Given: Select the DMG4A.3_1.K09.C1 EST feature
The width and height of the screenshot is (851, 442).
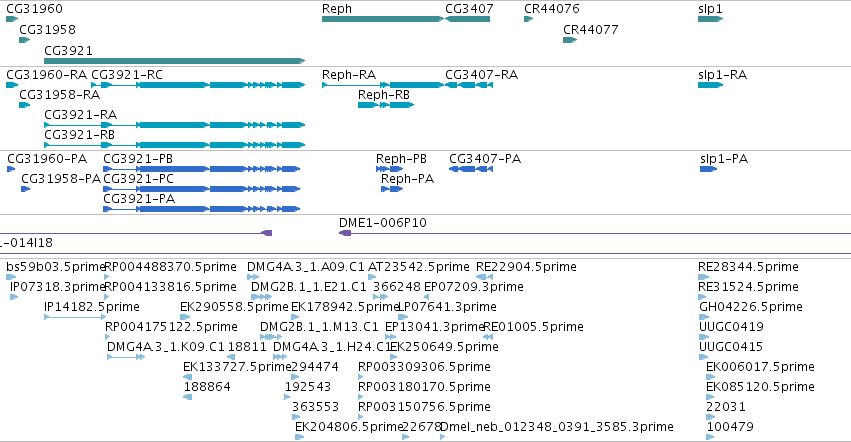Looking at the screenshot, I should point(126,357).
